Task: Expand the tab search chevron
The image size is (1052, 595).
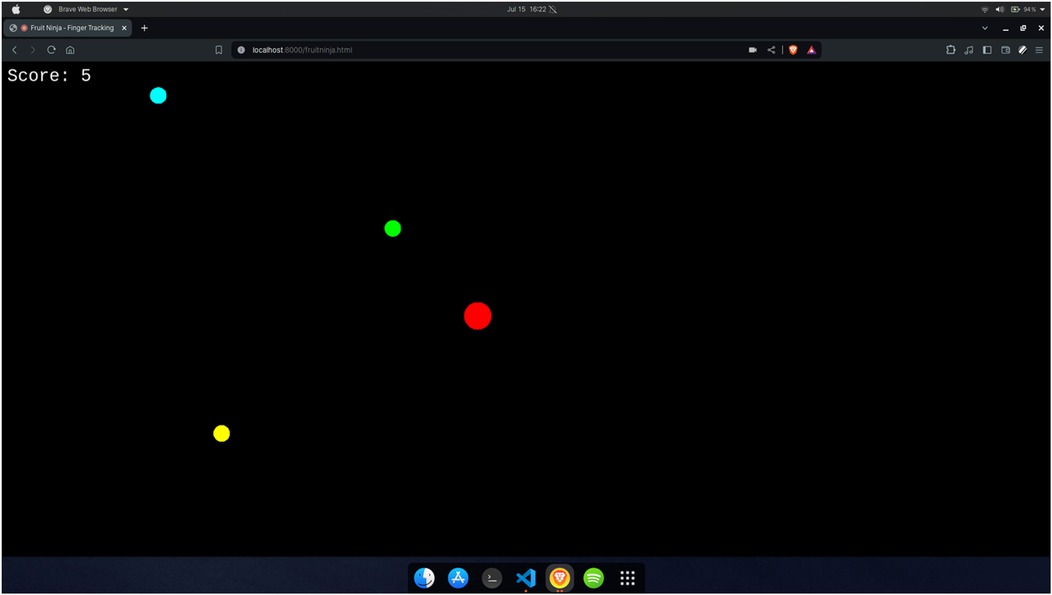Action: [985, 28]
